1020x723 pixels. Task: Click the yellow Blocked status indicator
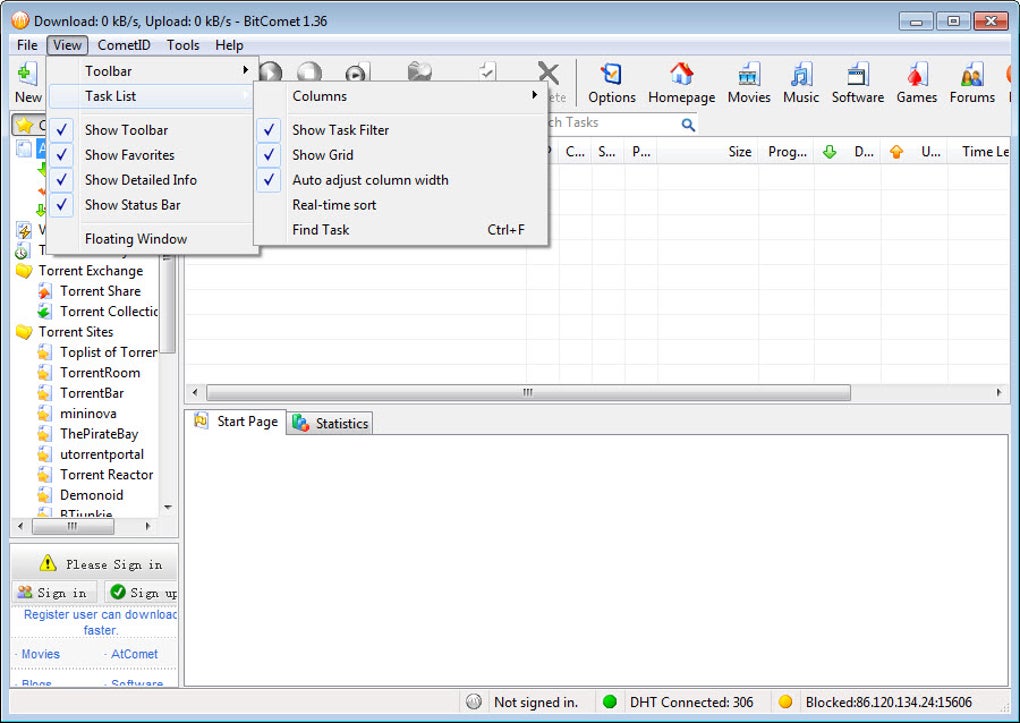point(786,702)
